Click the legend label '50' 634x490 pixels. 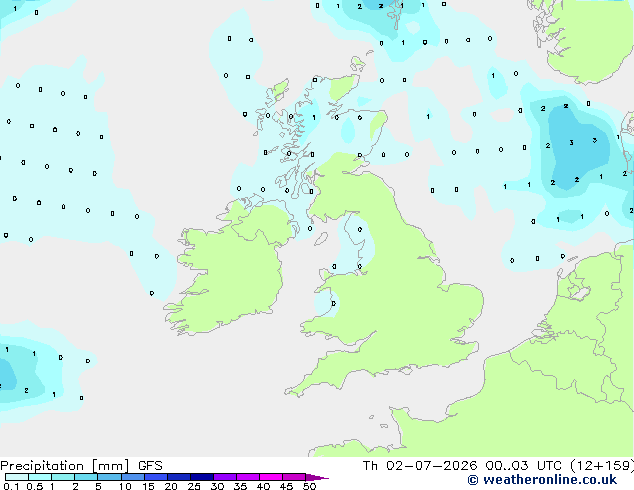pyautogui.click(x=309, y=486)
